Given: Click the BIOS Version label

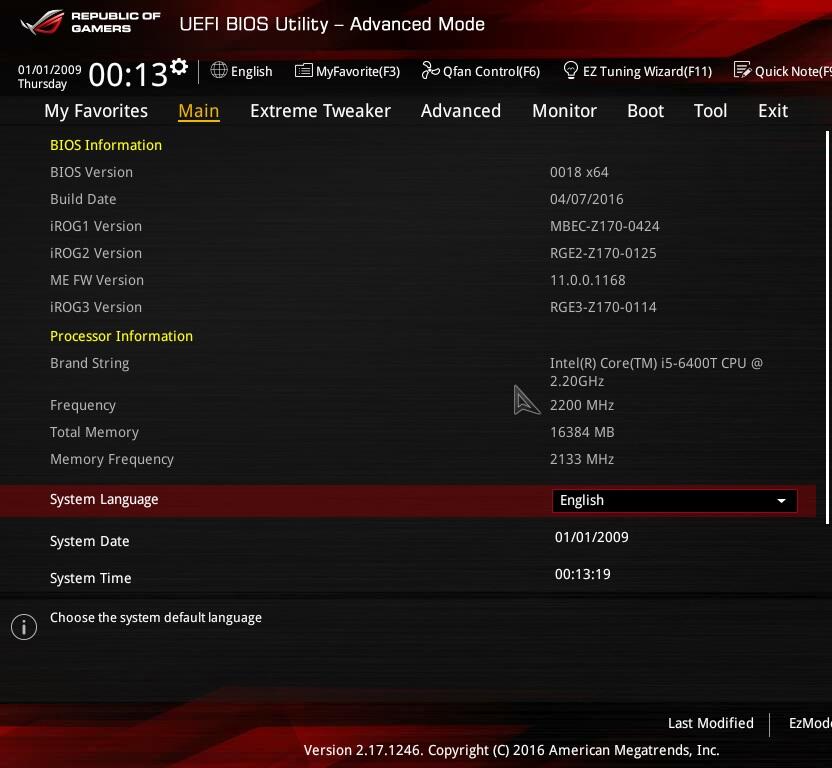Looking at the screenshot, I should tap(91, 172).
